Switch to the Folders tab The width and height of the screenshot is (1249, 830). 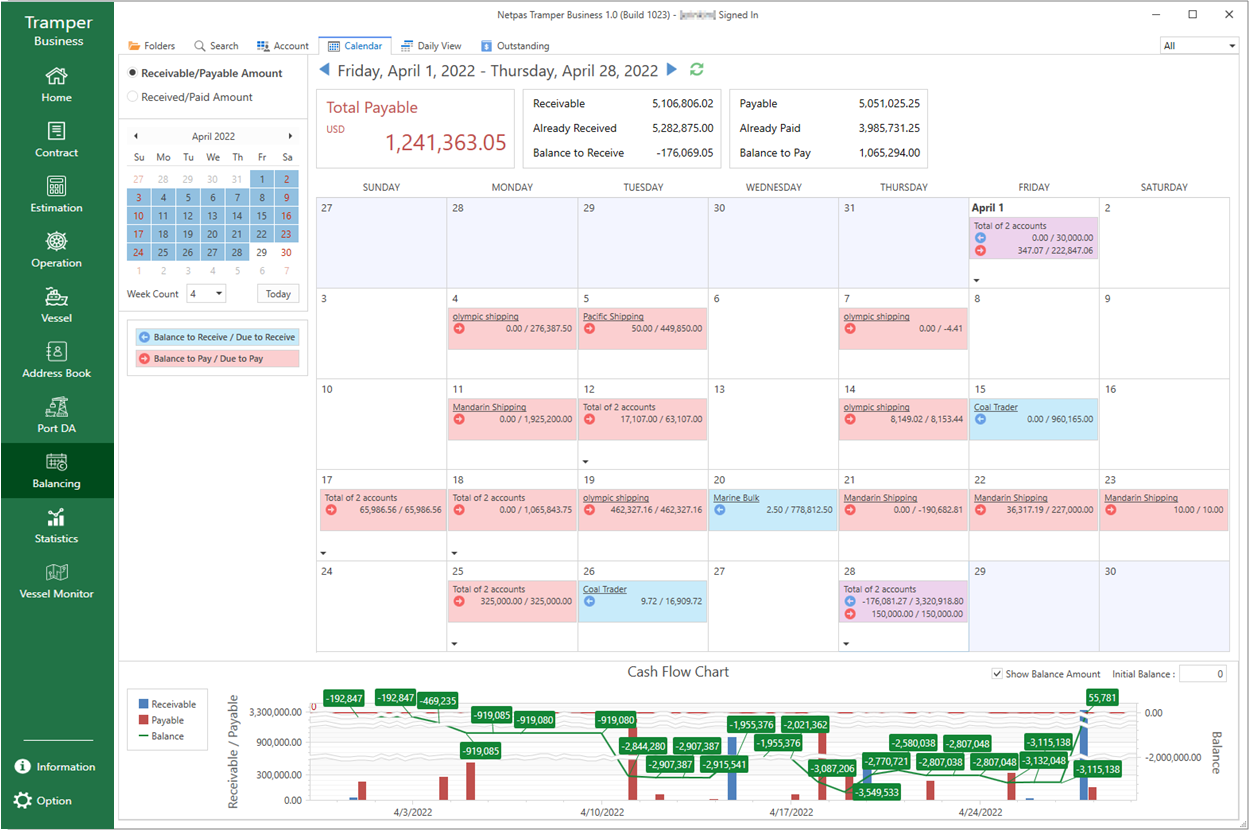[x=152, y=46]
